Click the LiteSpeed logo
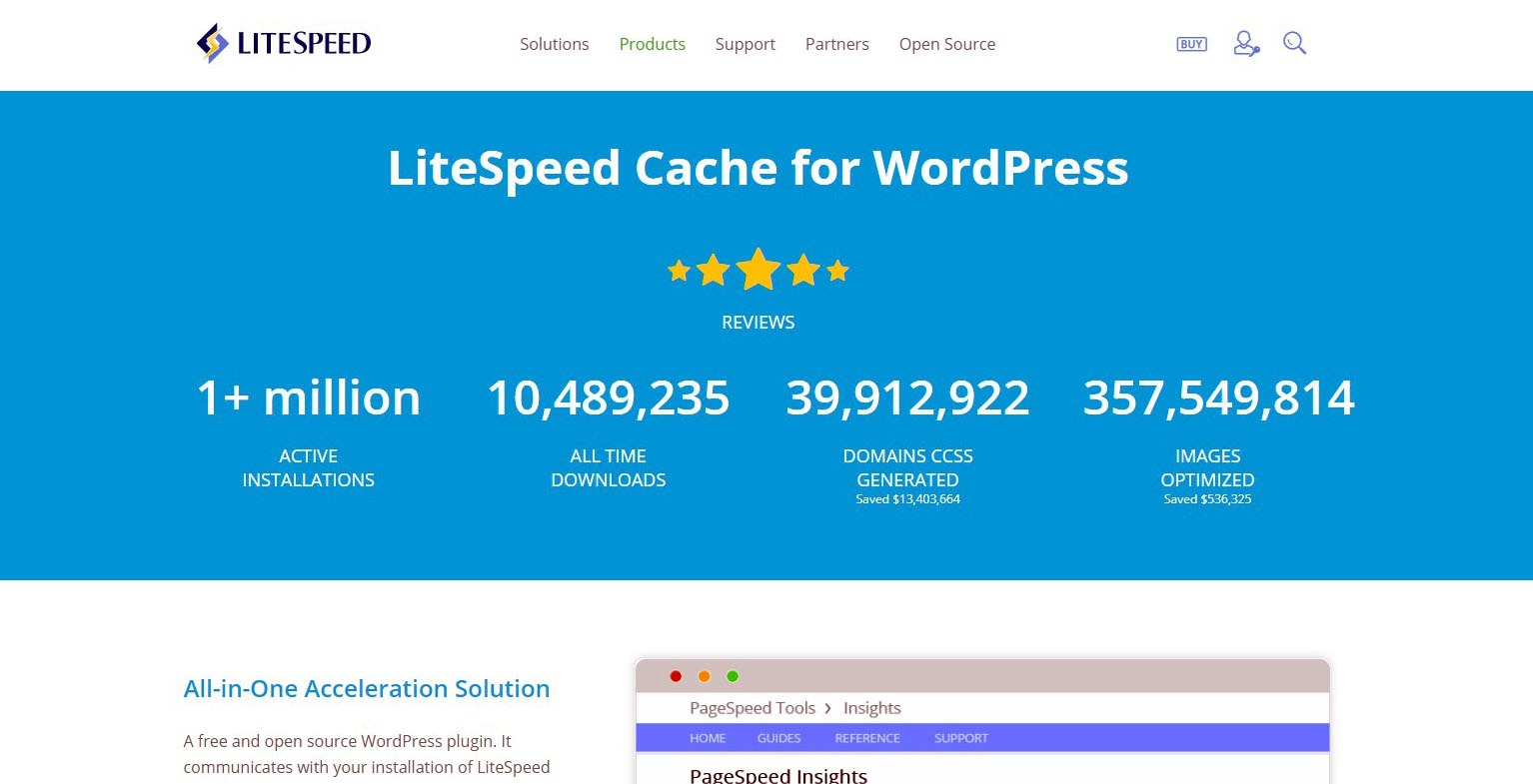1533x784 pixels. pos(284,43)
